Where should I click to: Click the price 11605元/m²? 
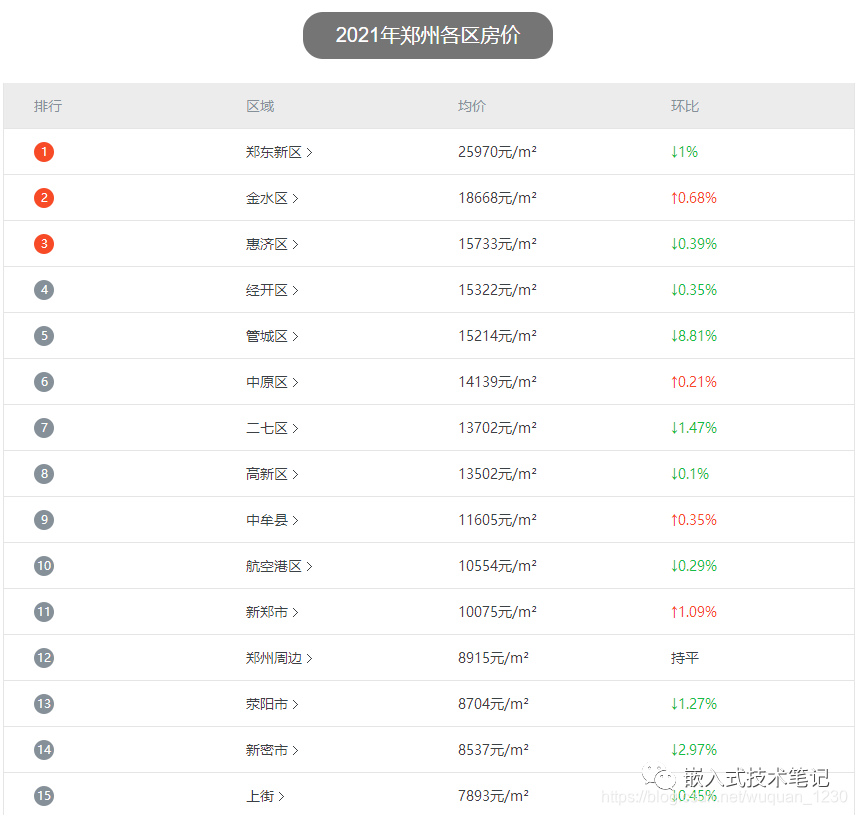point(497,519)
